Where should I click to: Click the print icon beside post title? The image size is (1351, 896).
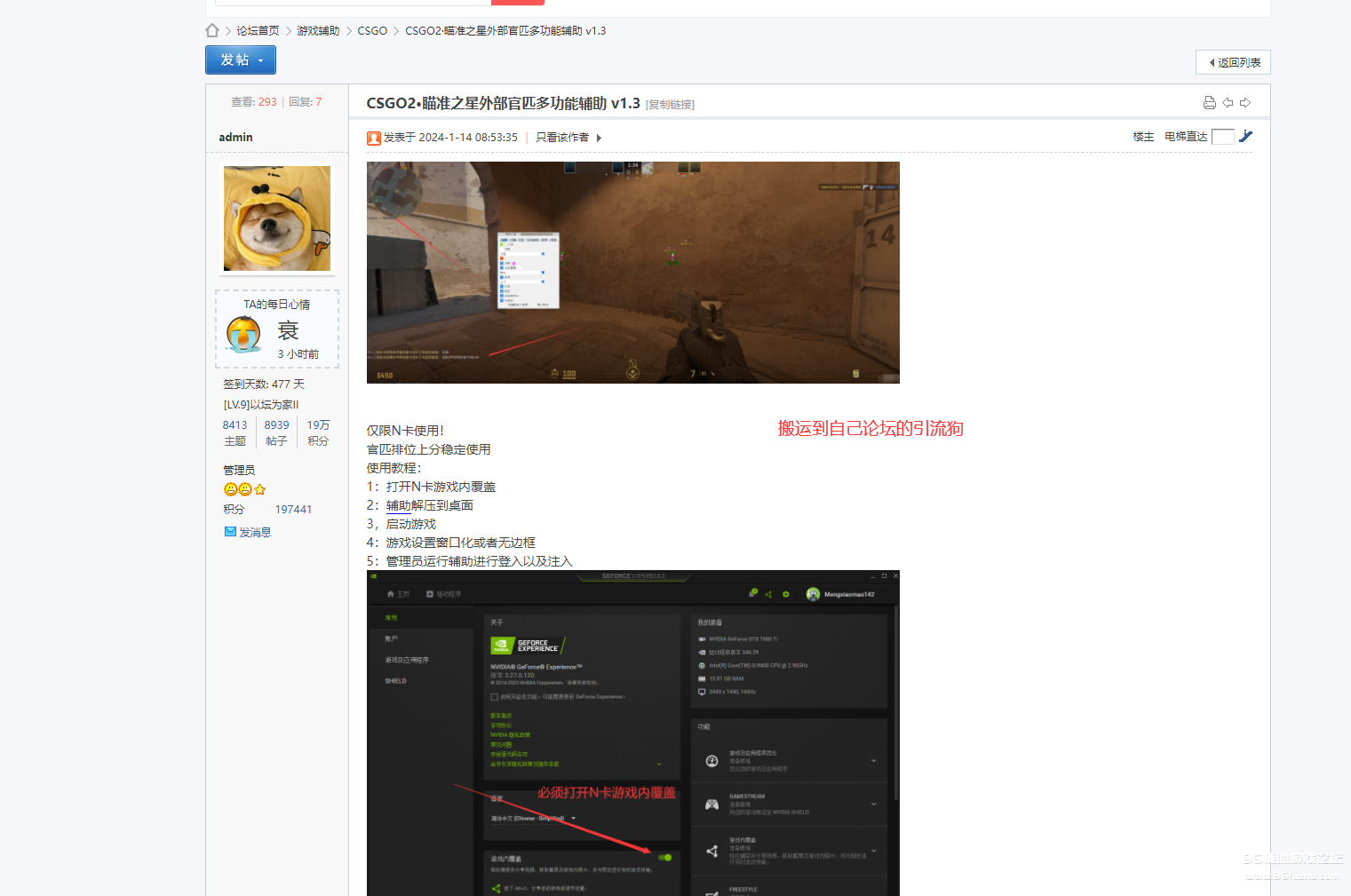coord(1209,103)
